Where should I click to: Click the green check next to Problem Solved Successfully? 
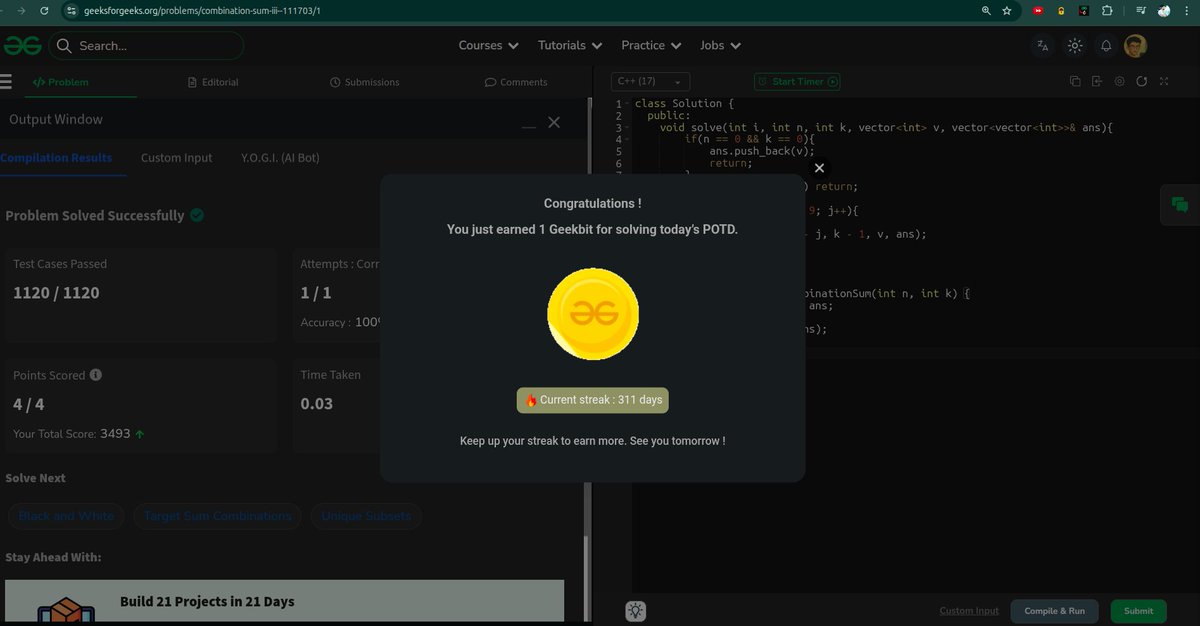[197, 215]
